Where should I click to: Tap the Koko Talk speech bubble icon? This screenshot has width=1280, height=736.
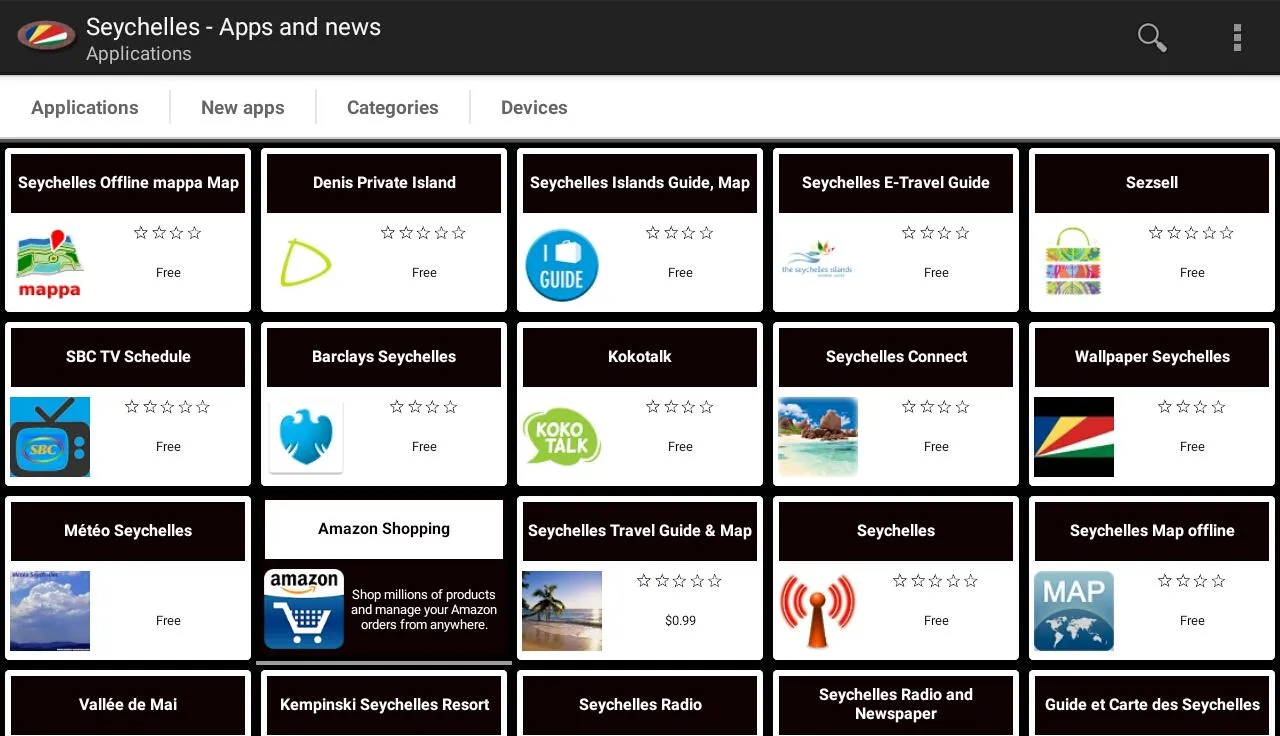tap(562, 437)
